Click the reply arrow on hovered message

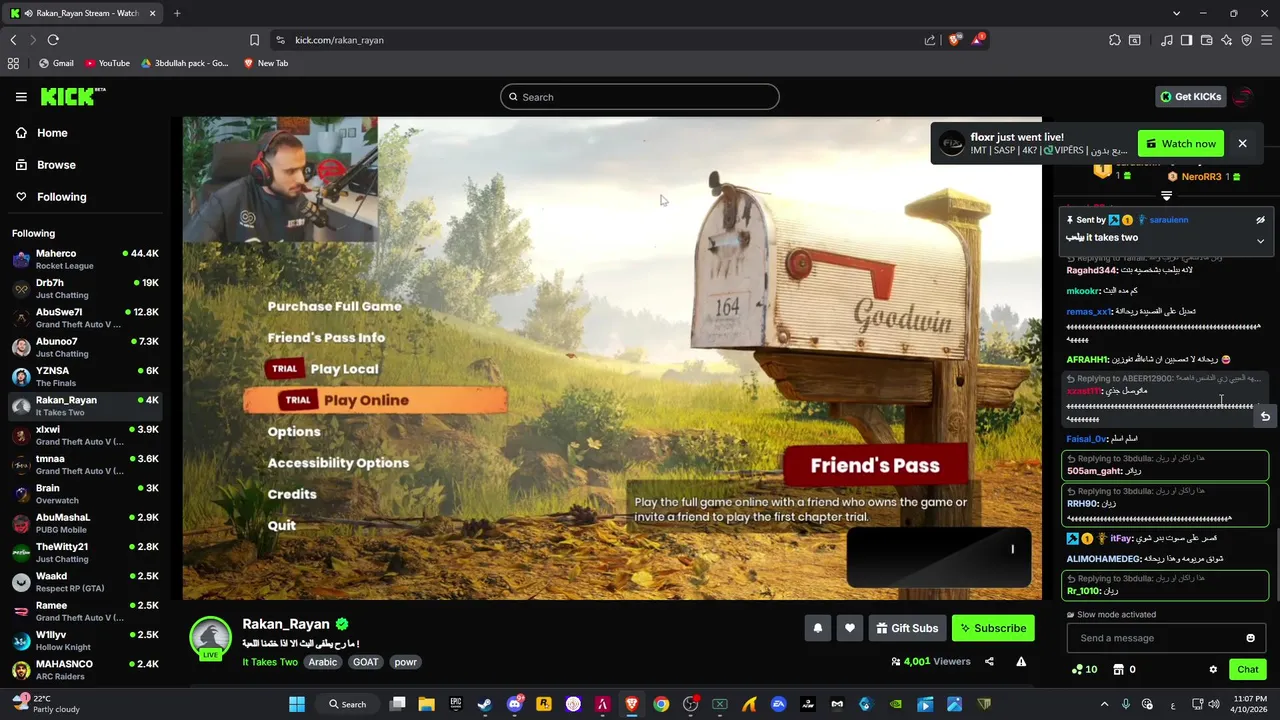(x=1265, y=416)
